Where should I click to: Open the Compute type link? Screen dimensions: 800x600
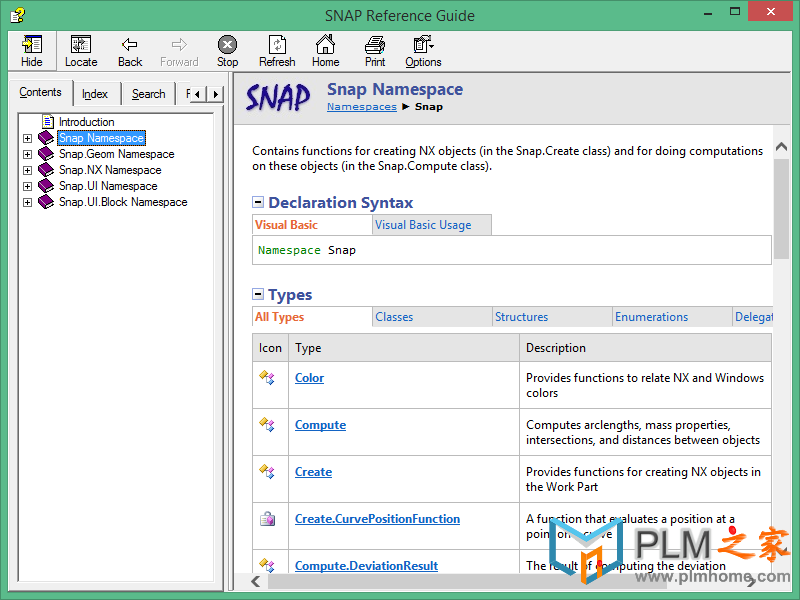(320, 425)
